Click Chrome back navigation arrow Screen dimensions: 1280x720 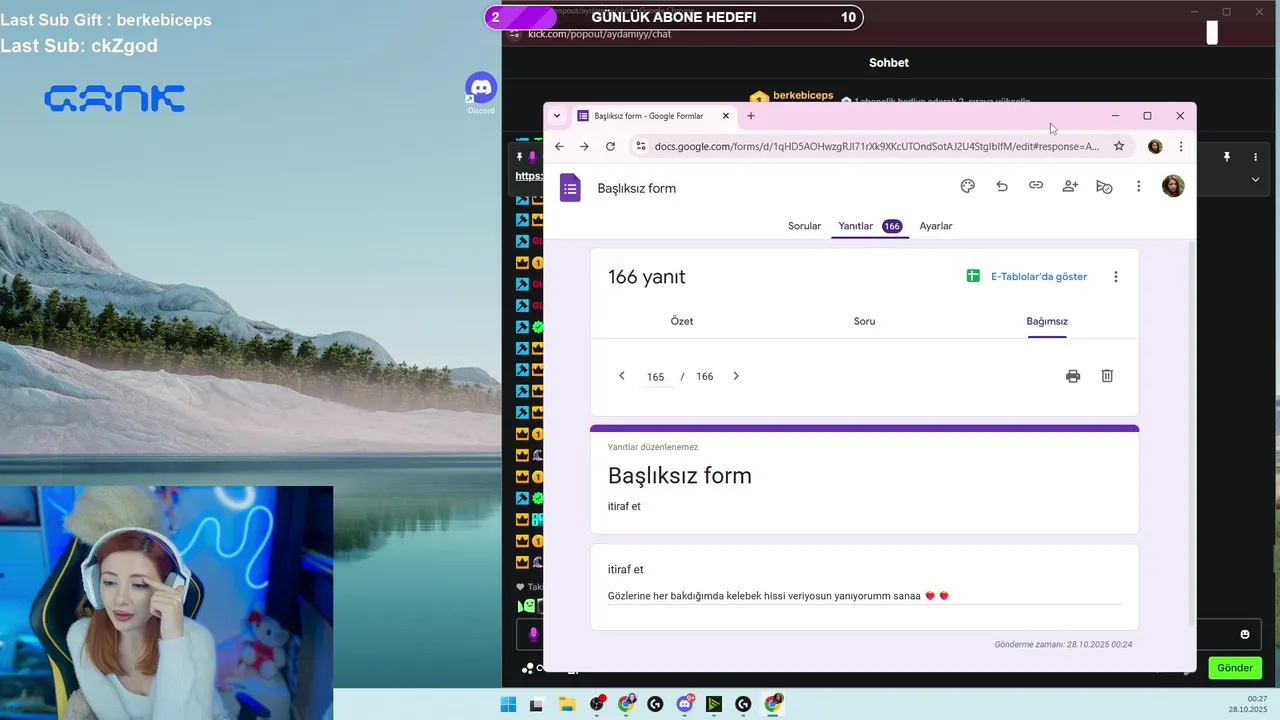(x=559, y=146)
